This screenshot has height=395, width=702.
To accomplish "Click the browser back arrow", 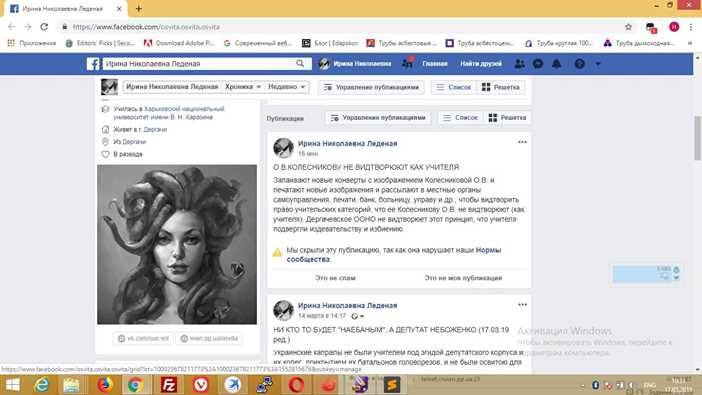I will click(12, 27).
